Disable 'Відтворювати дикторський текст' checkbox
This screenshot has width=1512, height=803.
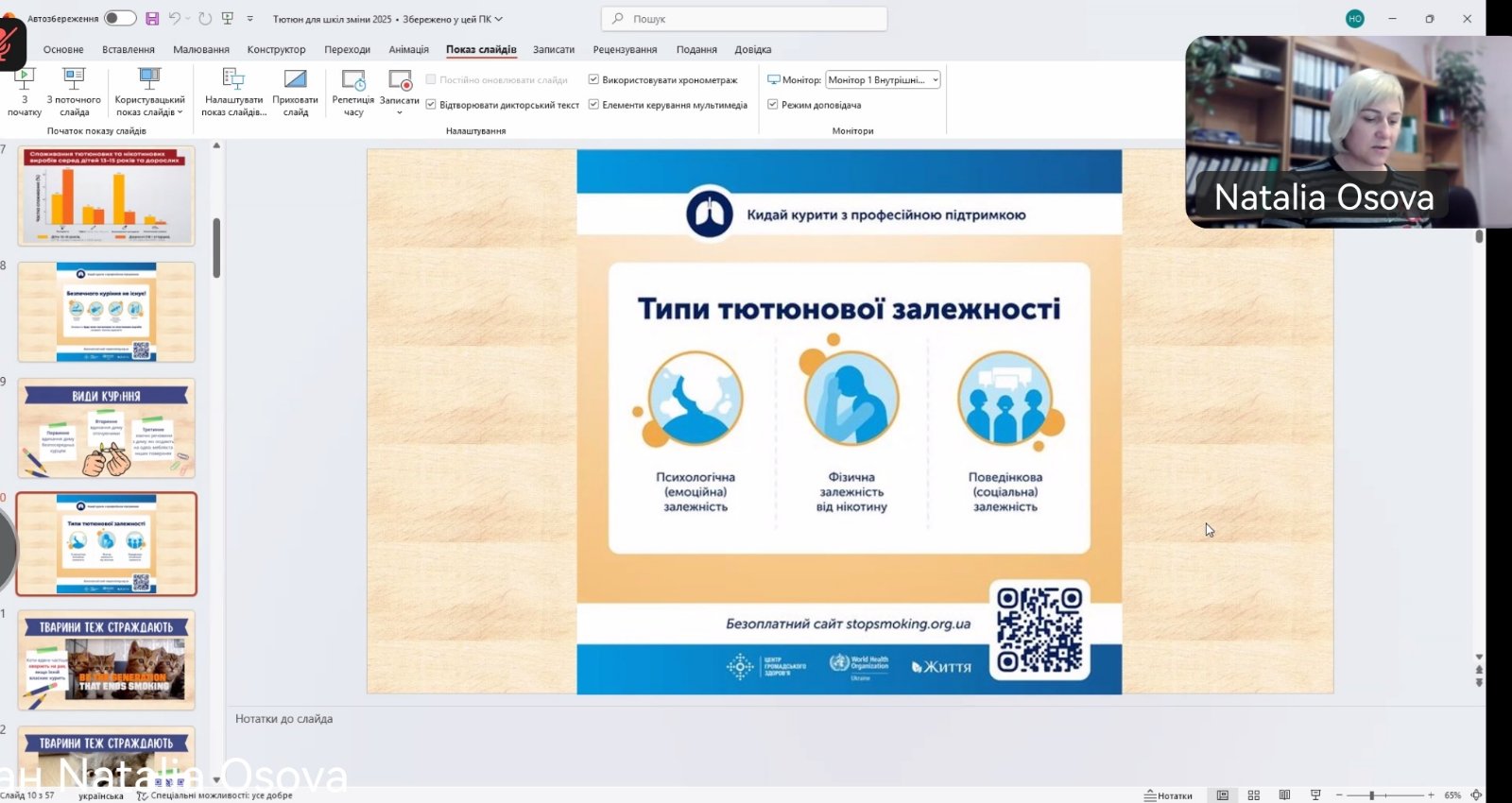click(x=431, y=105)
